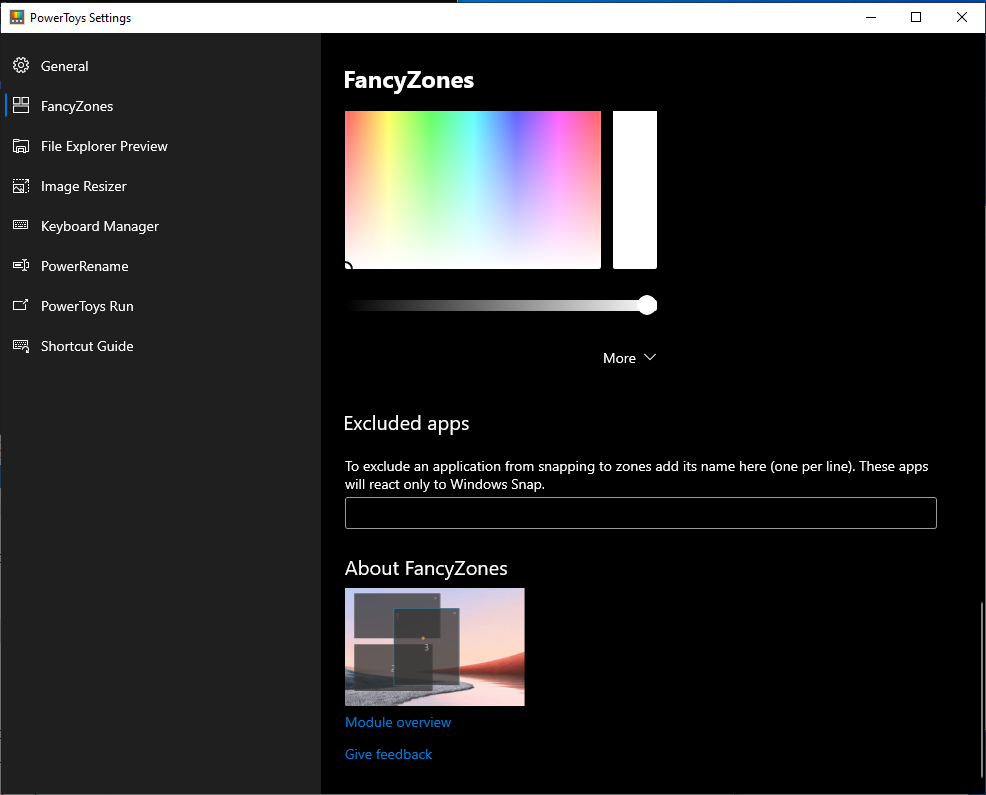Image resolution: width=986 pixels, height=795 pixels.
Task: Click the color picker circle handle
Action: (348, 265)
